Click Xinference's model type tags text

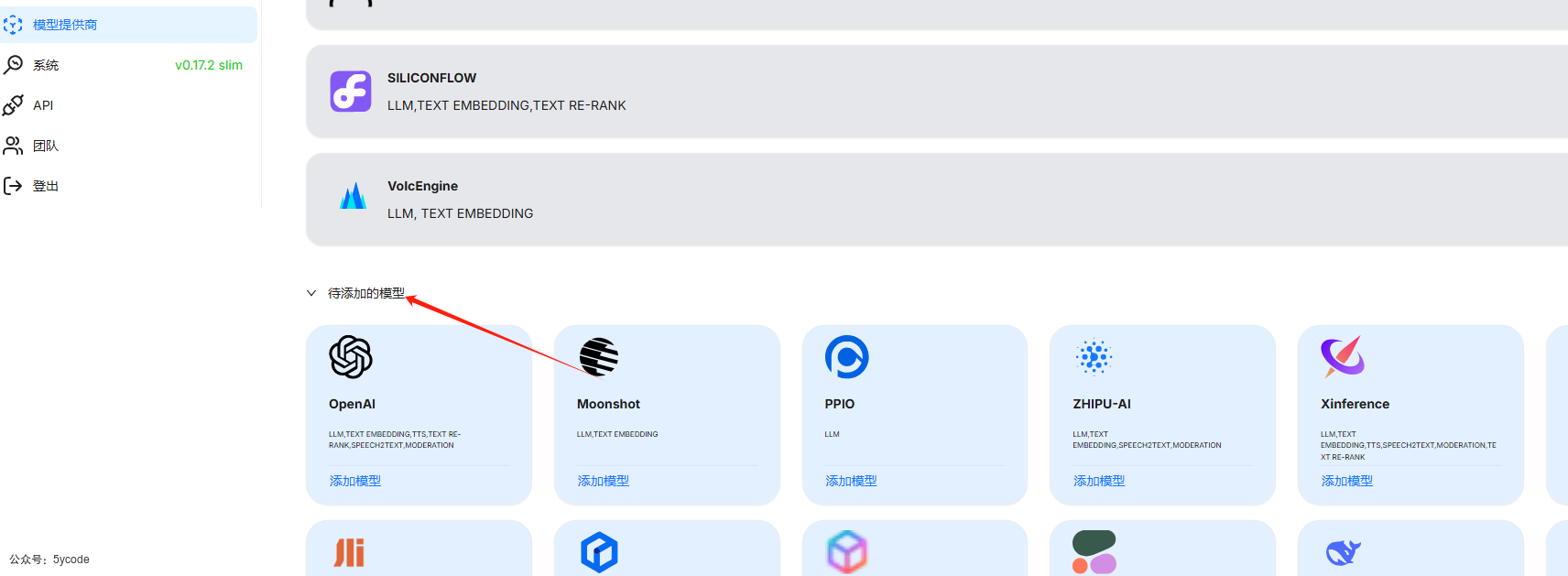tap(1409, 445)
